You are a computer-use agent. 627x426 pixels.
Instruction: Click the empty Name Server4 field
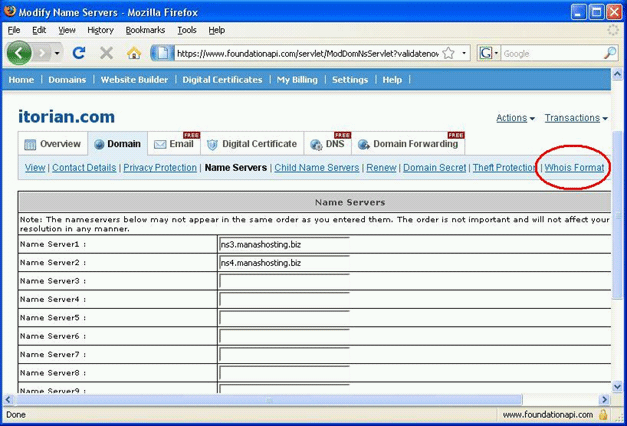pyautogui.click(x=284, y=300)
